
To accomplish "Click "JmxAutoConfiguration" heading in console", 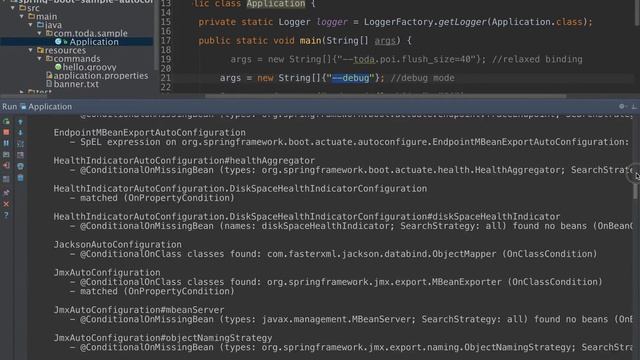I will (107, 273).
